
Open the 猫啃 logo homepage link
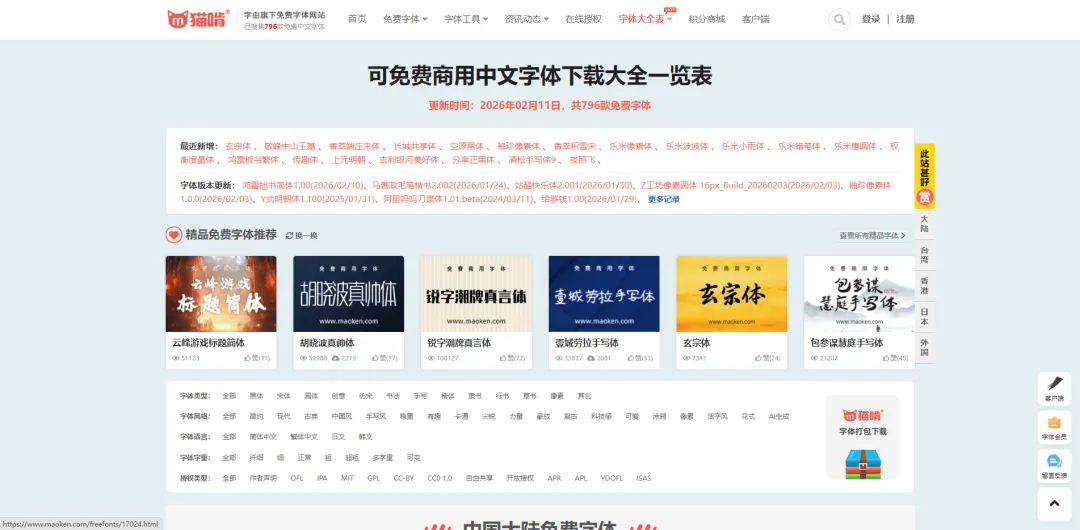pyautogui.click(x=199, y=19)
